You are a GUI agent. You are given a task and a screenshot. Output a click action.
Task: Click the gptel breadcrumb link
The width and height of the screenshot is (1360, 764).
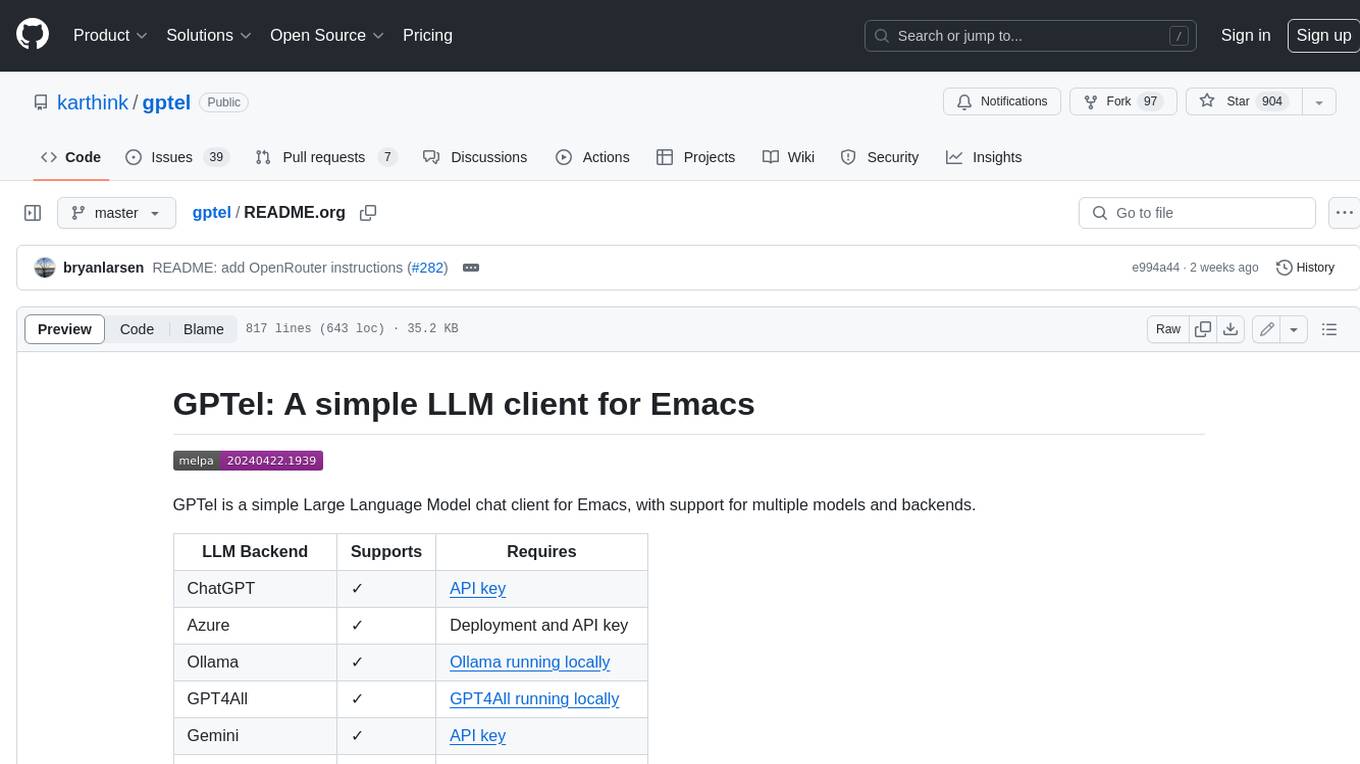[x=211, y=212]
